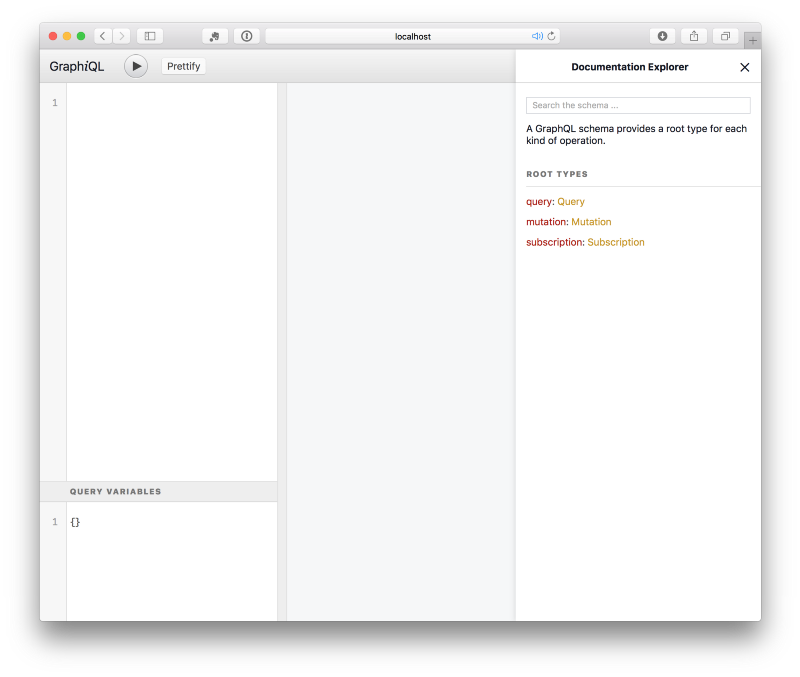Reload the page with refresh icon

click(x=552, y=36)
